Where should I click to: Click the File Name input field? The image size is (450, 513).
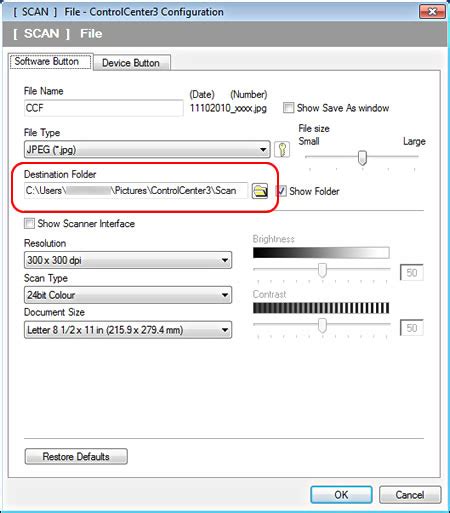click(x=104, y=108)
